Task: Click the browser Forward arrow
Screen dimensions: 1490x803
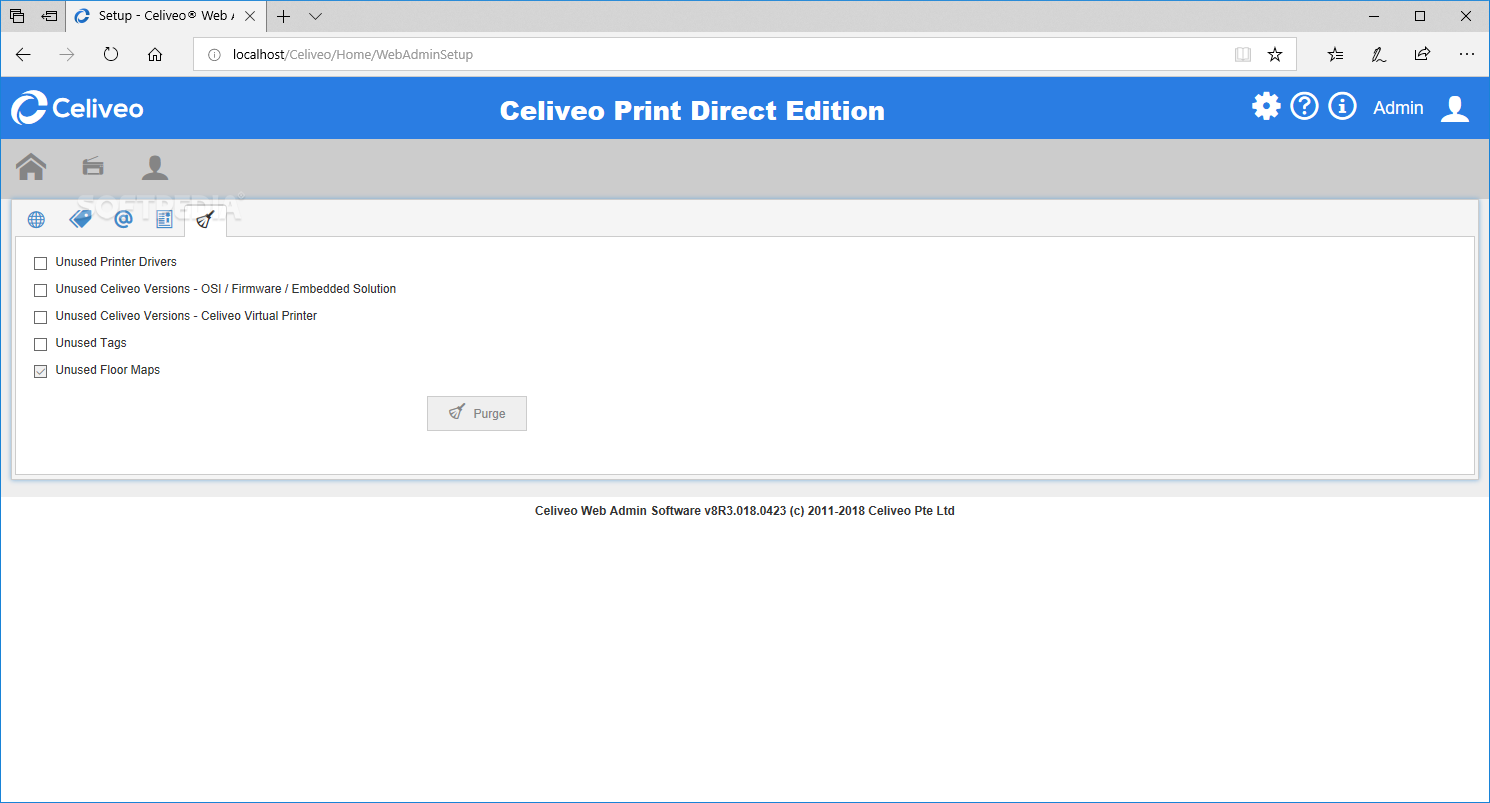Action: 67,55
